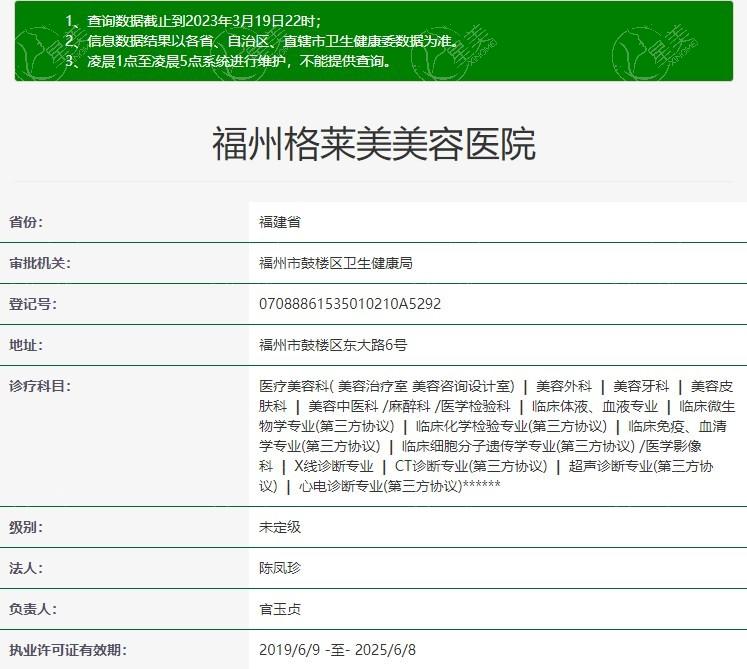Click the value 福建省
The height and width of the screenshot is (669, 747).
(x=280, y=222)
